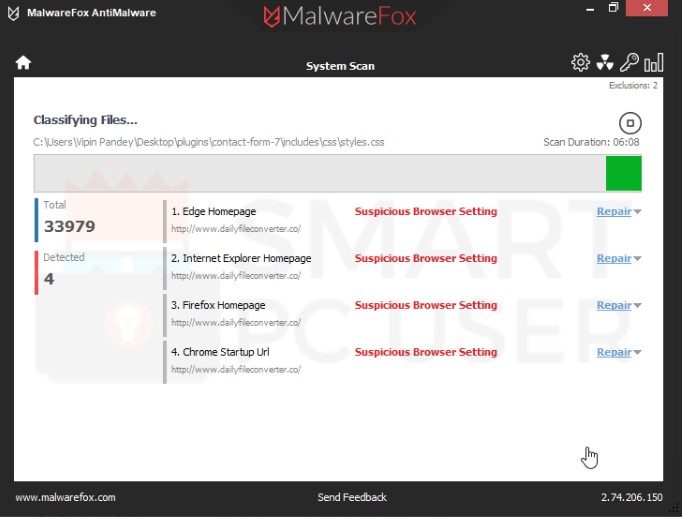
Task: Open the license key icon
Action: coord(629,62)
